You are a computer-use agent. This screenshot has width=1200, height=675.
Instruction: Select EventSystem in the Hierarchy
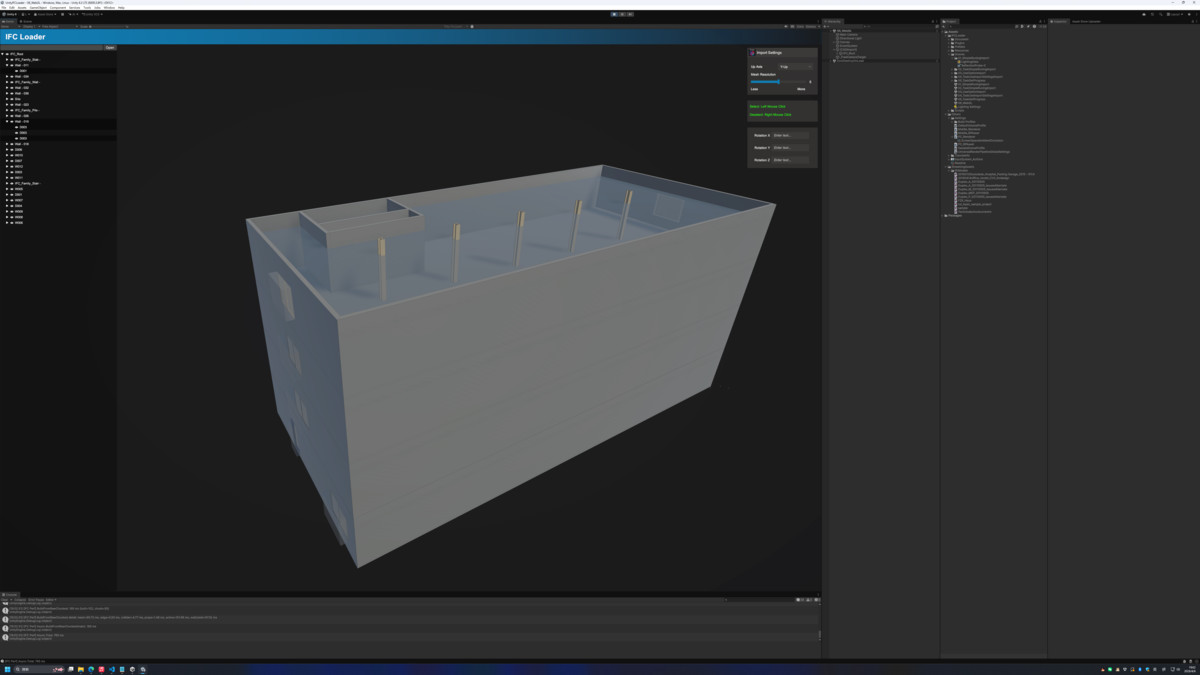point(848,46)
